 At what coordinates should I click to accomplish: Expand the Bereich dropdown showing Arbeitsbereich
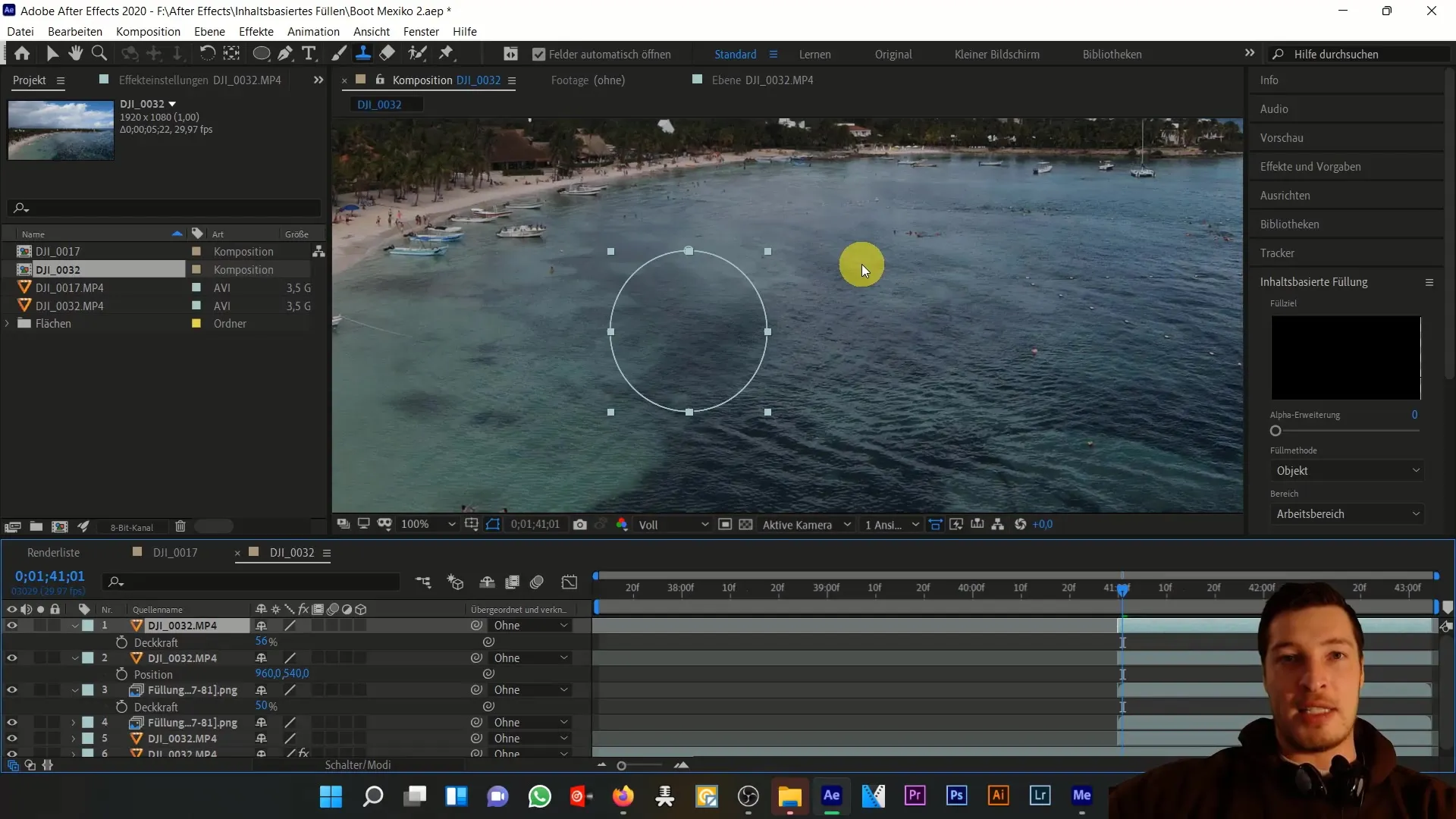1347,513
